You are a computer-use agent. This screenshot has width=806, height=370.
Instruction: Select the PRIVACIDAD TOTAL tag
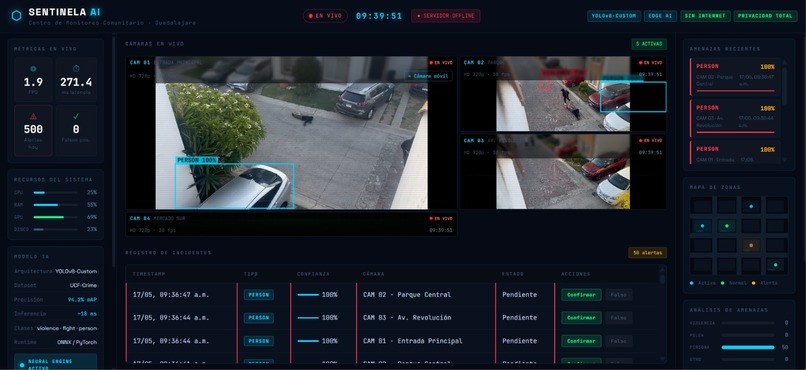pyautogui.click(x=765, y=16)
